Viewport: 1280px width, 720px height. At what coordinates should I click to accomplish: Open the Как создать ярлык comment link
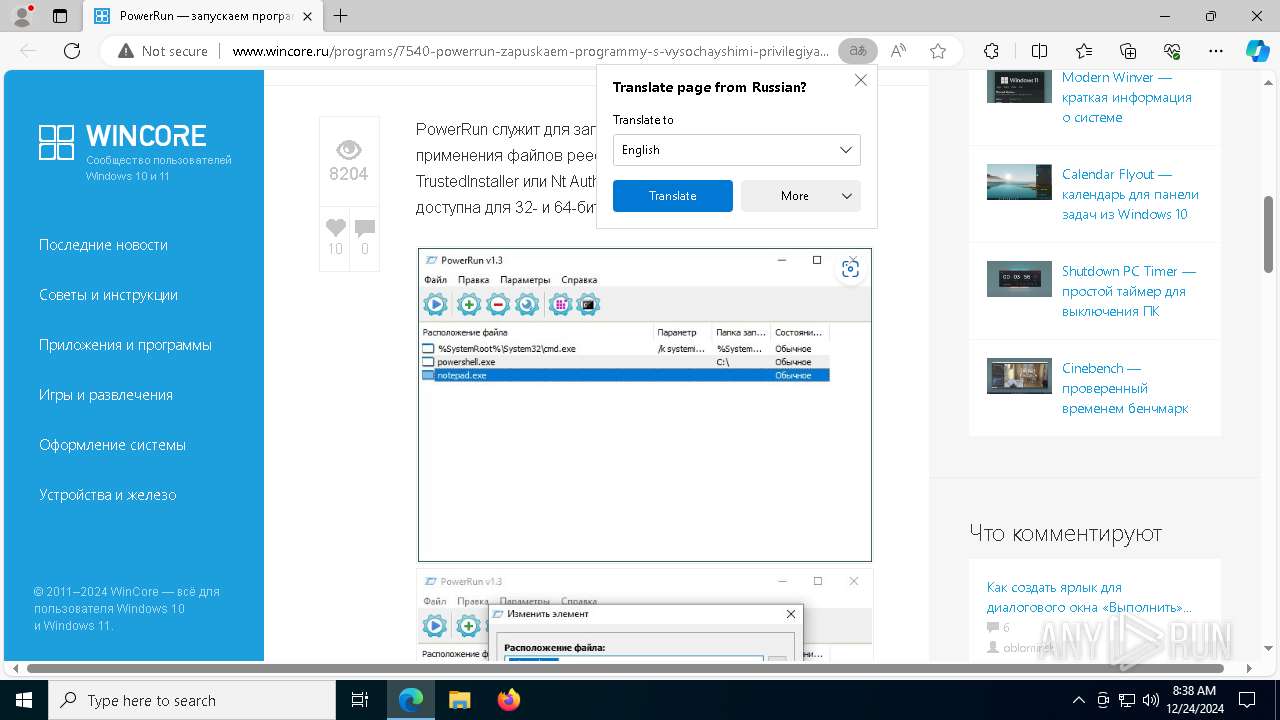coord(1089,597)
